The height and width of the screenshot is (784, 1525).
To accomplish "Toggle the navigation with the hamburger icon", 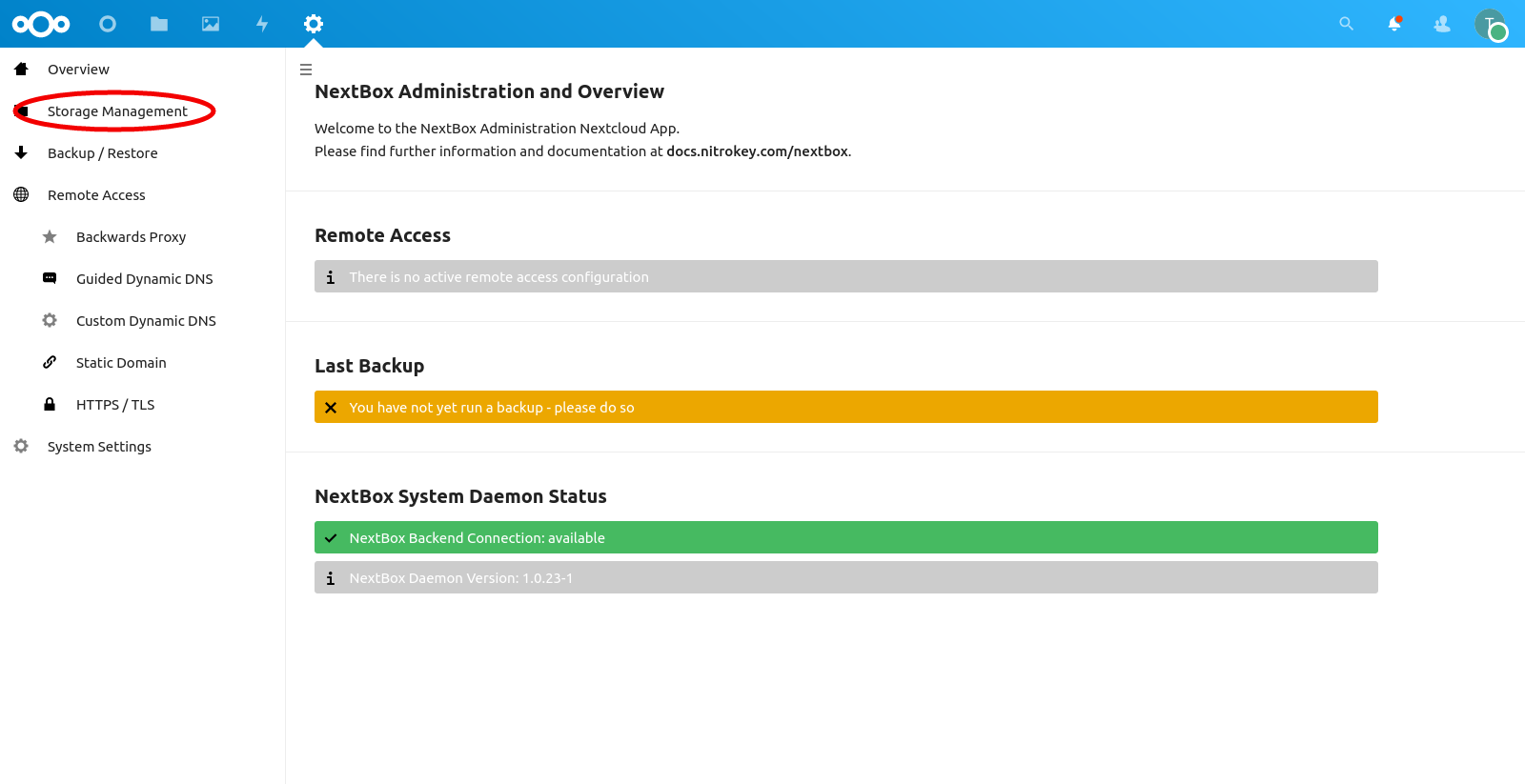I will (x=306, y=70).
